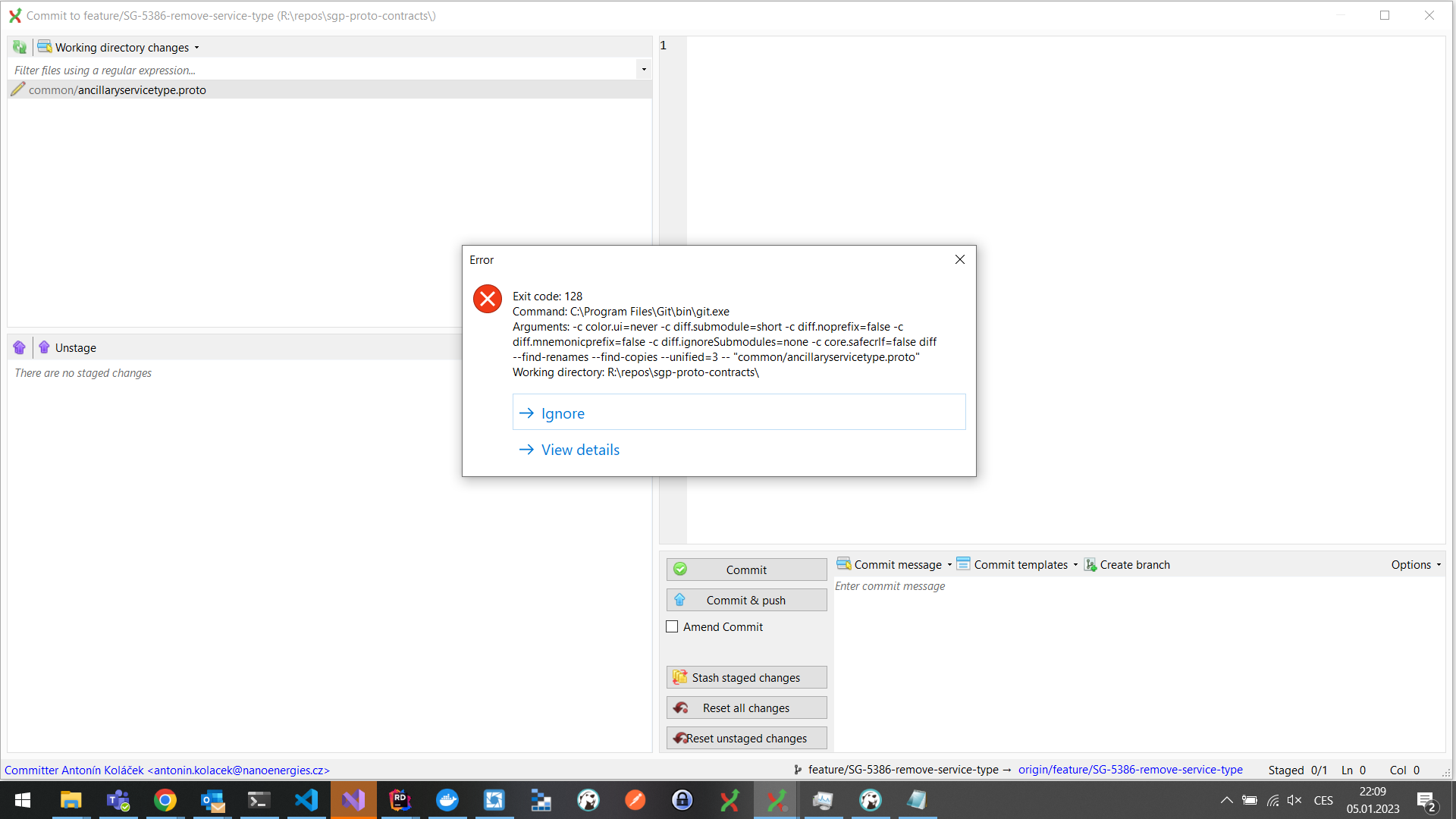The image size is (1456, 819).
Task: Expand the filter expression history dropdown
Action: click(x=644, y=69)
